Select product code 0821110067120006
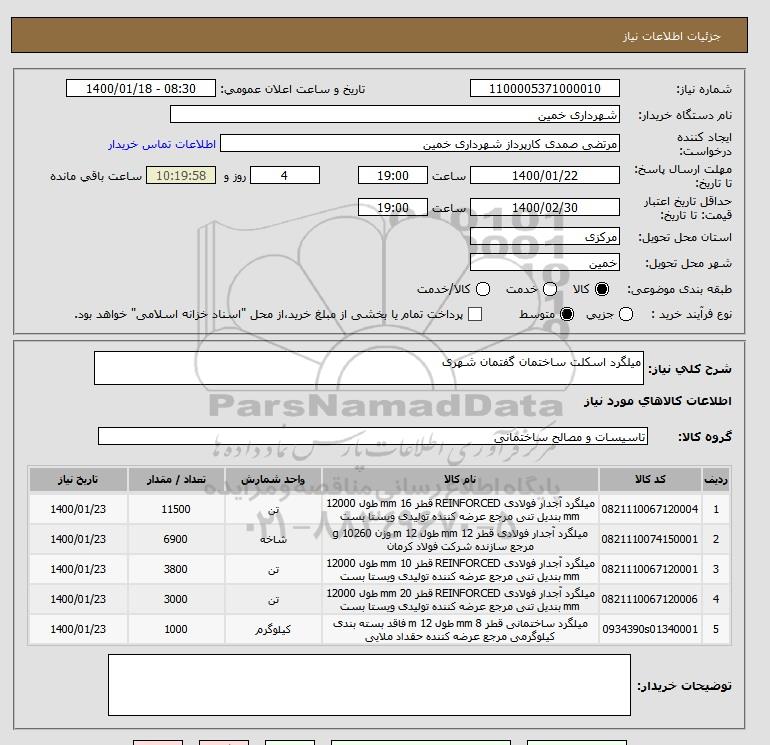The width and height of the screenshot is (770, 745). pos(650,599)
